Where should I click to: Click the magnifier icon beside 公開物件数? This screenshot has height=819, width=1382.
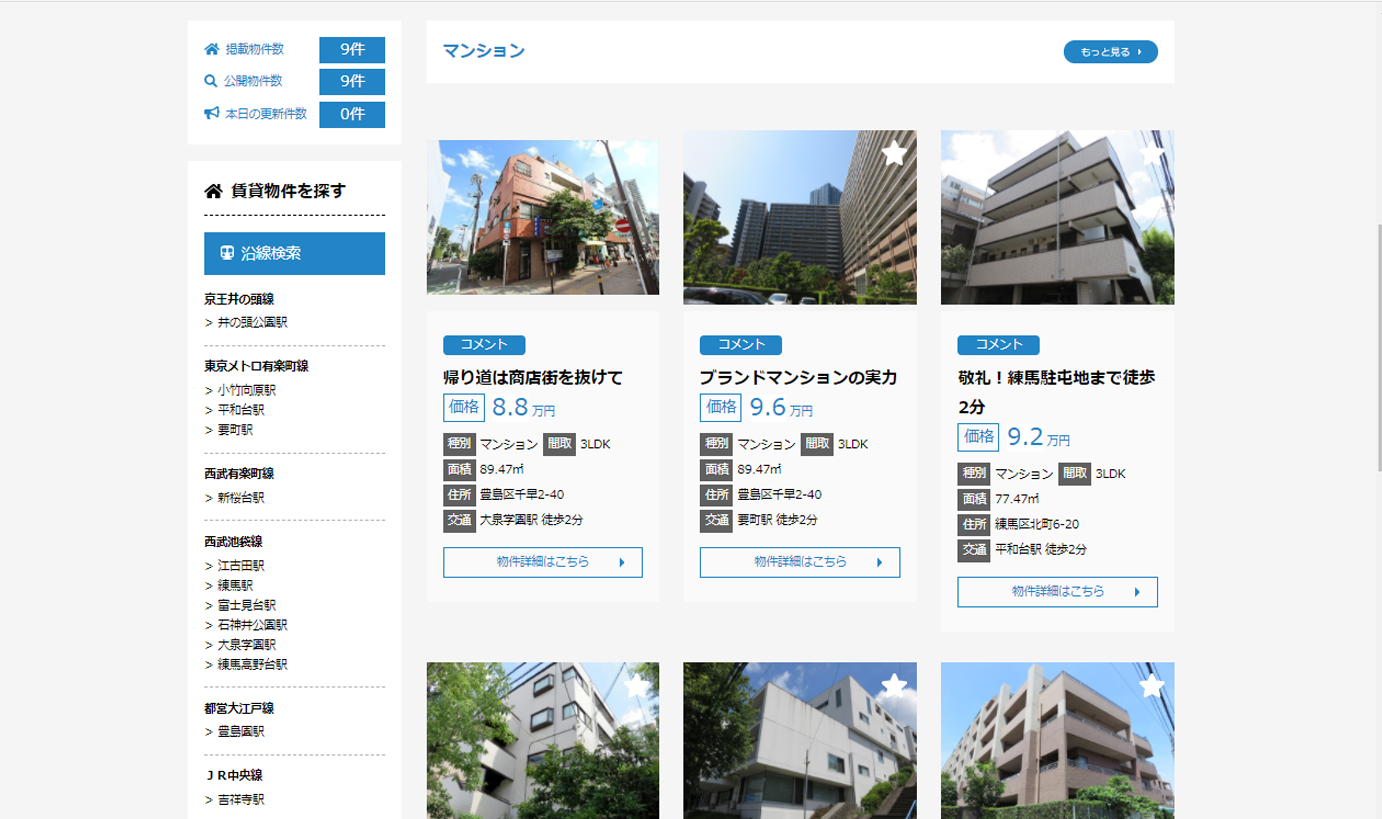[211, 81]
